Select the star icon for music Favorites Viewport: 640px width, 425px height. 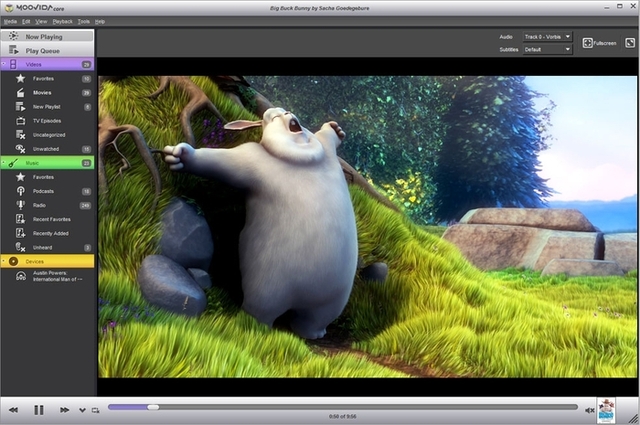(20, 177)
